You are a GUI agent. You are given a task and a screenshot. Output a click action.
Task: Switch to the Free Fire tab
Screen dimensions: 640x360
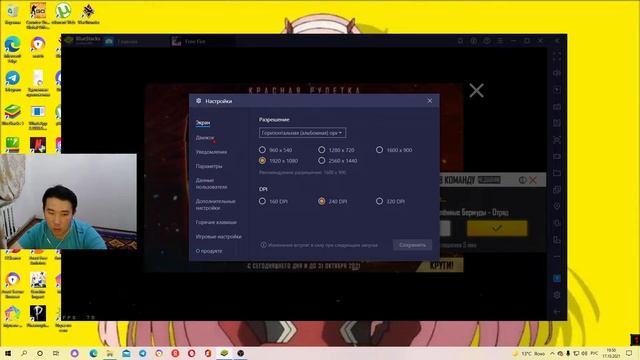tap(202, 41)
